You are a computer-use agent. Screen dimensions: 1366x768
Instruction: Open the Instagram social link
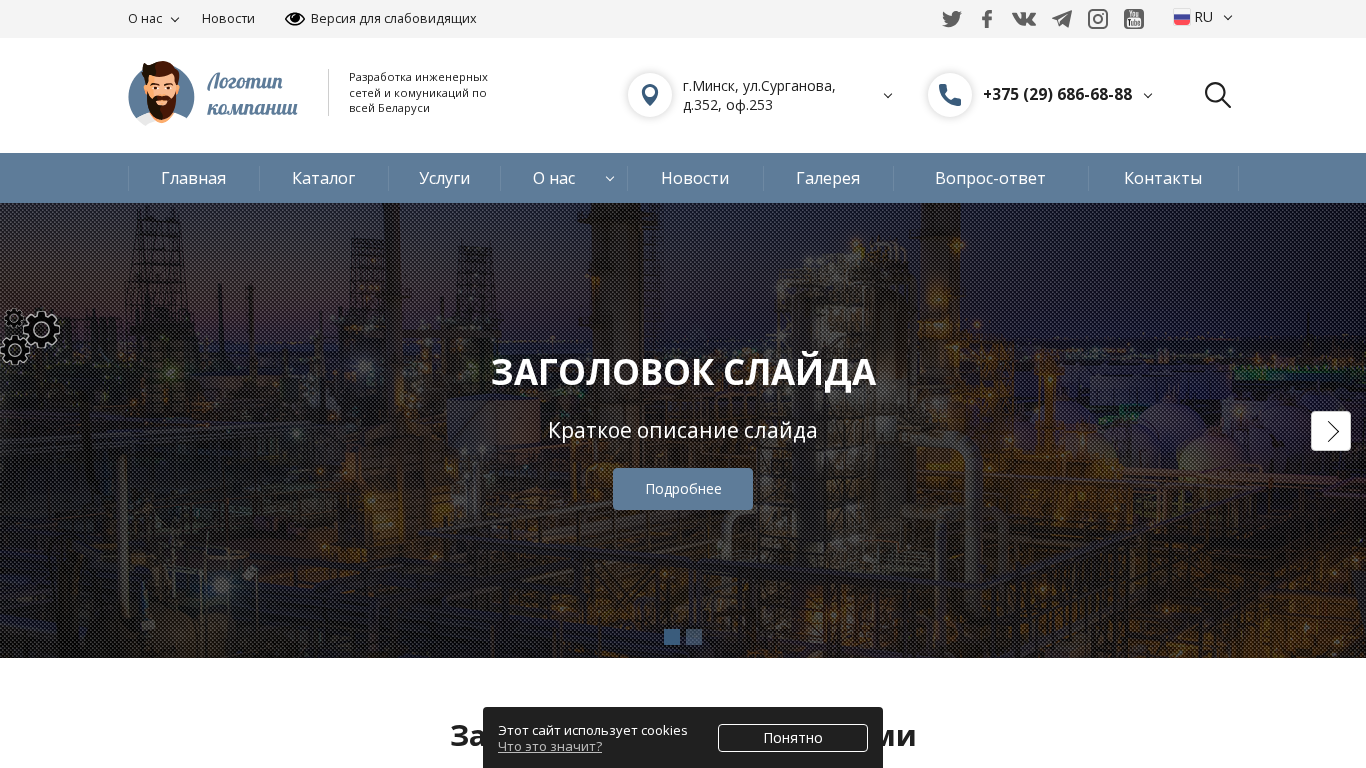(1098, 19)
